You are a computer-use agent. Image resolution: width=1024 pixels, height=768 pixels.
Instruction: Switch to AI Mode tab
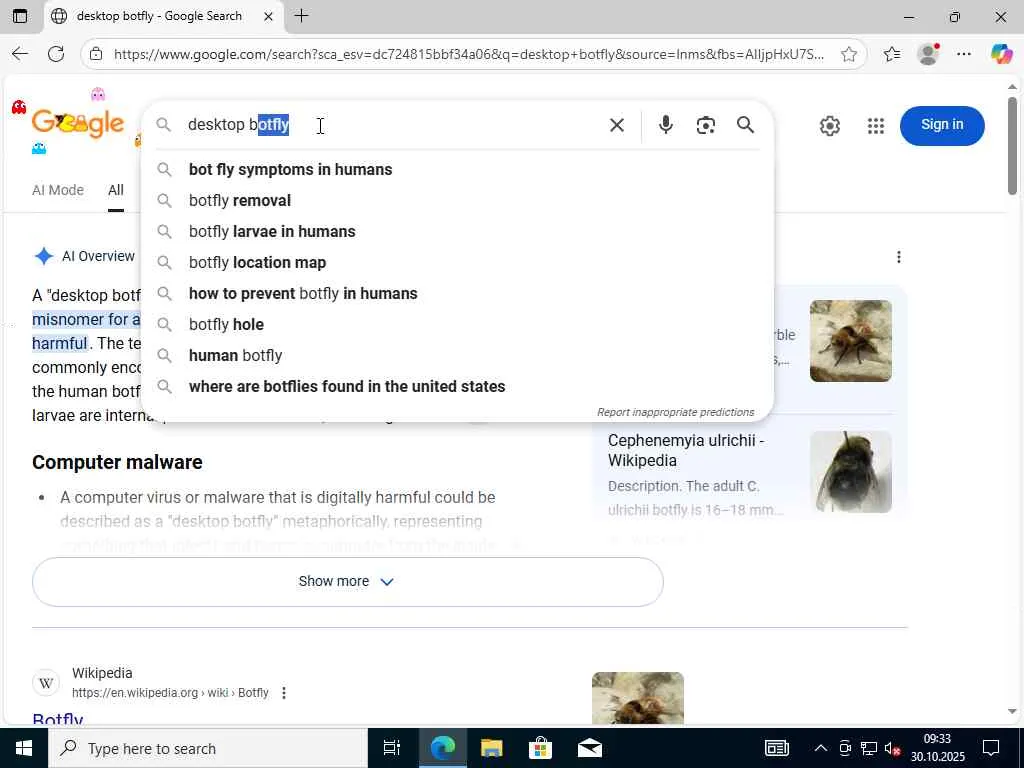(58, 190)
